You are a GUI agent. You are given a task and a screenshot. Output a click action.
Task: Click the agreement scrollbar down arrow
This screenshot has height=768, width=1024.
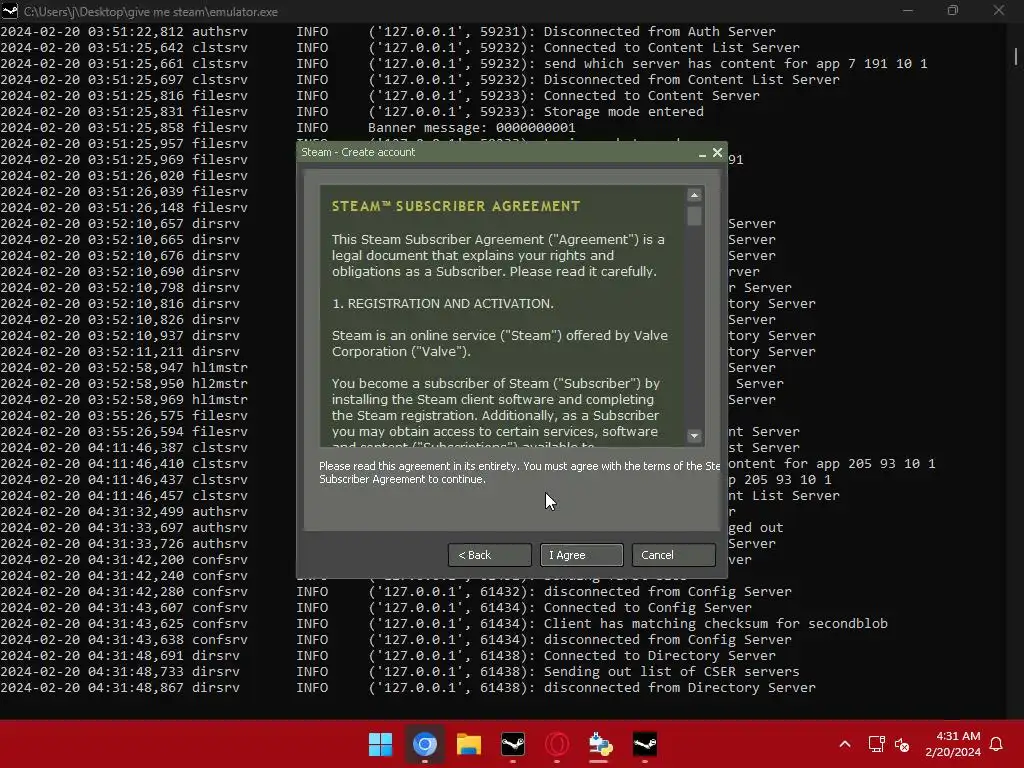click(694, 436)
